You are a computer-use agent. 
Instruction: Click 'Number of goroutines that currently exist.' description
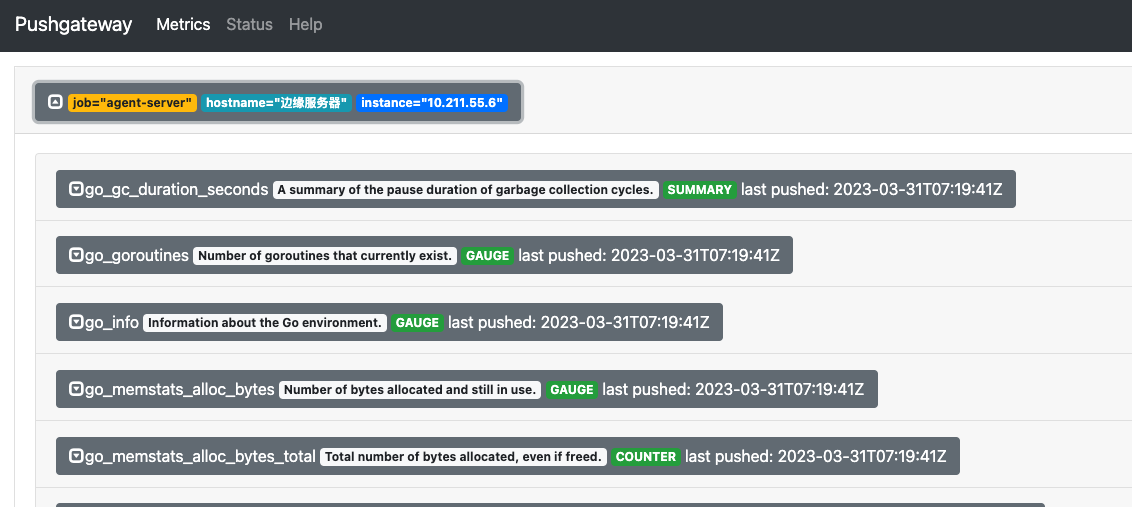(x=325, y=256)
